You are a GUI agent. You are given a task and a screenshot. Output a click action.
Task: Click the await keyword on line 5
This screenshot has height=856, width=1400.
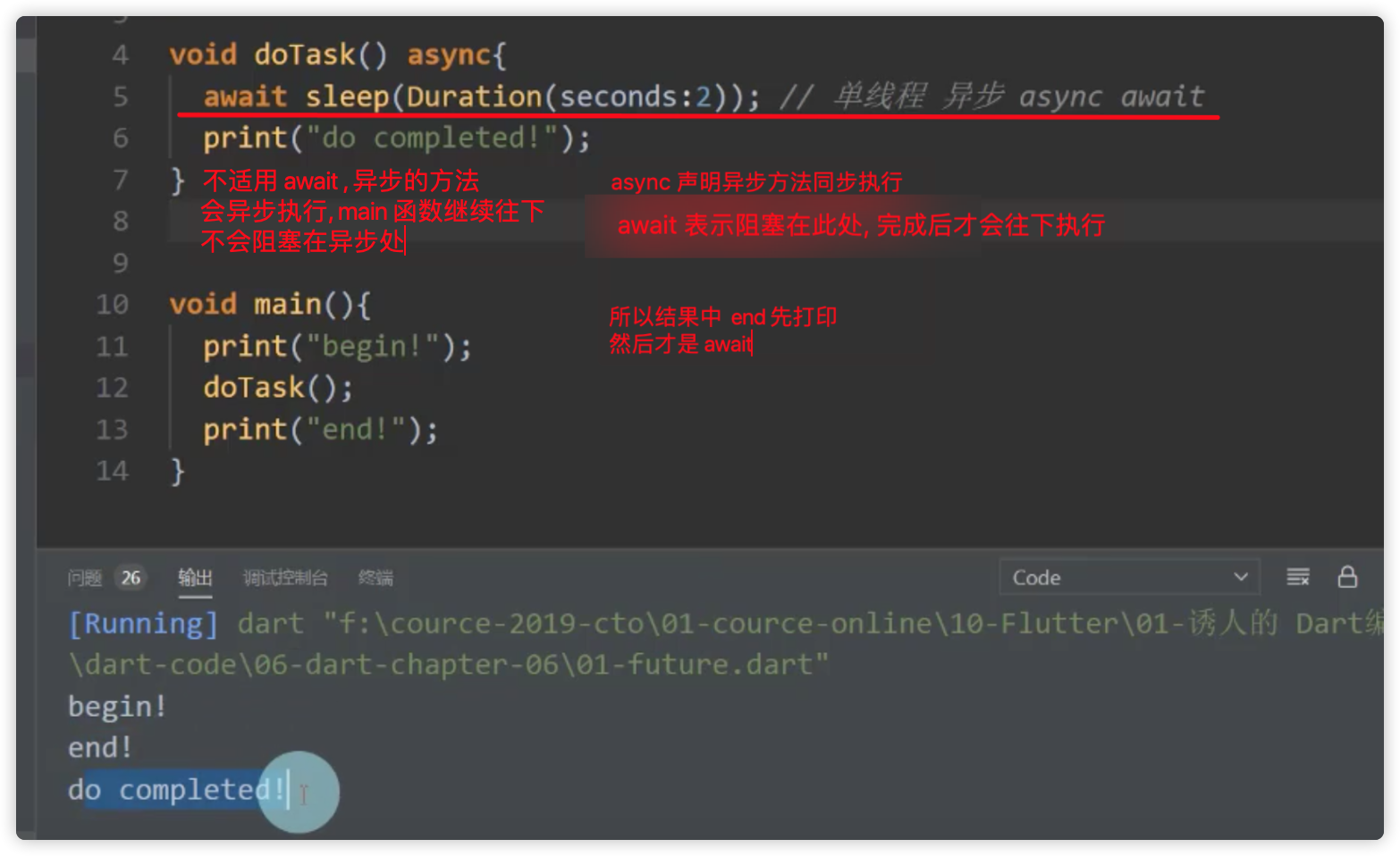pos(245,97)
